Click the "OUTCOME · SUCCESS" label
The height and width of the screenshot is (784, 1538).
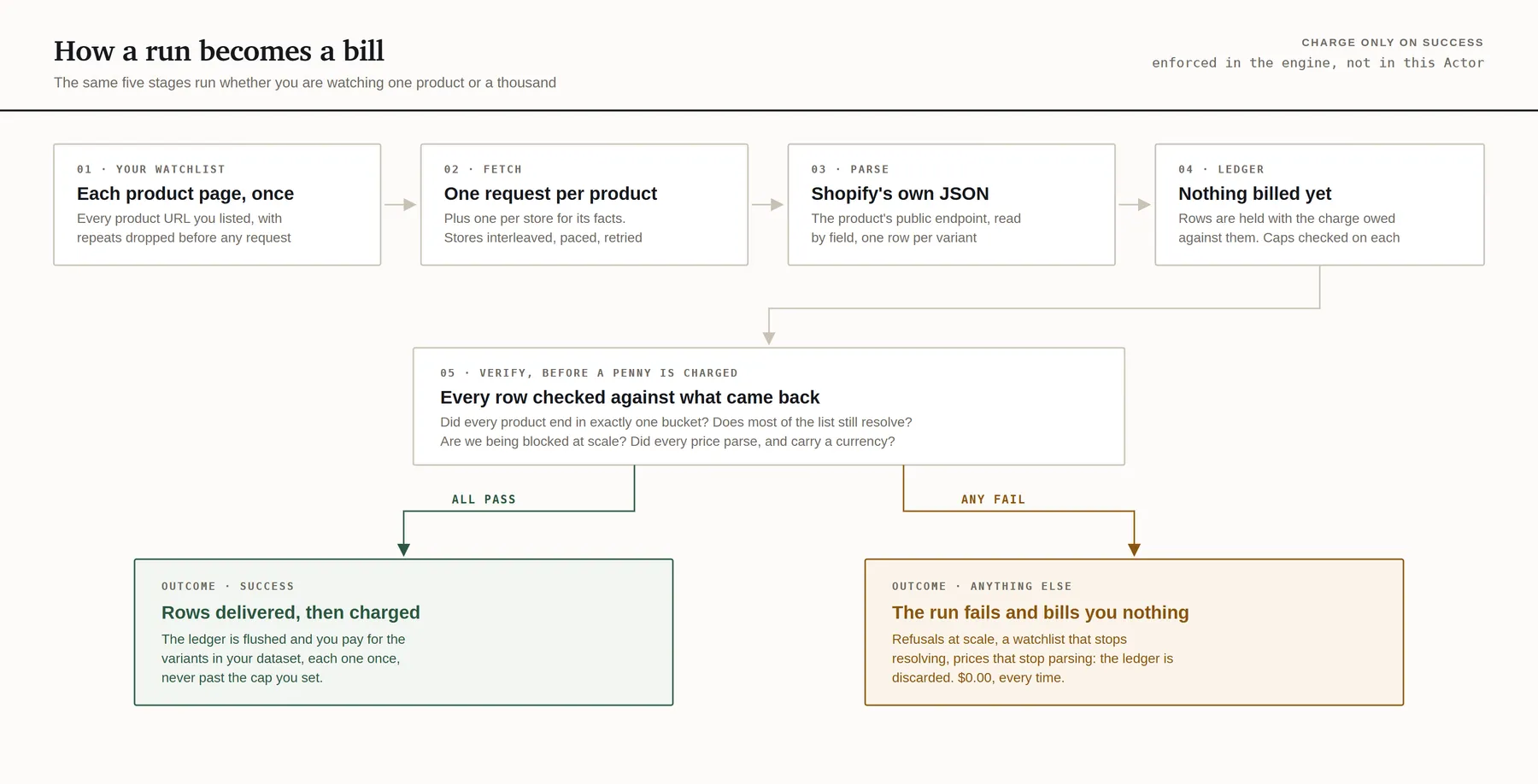click(227, 586)
